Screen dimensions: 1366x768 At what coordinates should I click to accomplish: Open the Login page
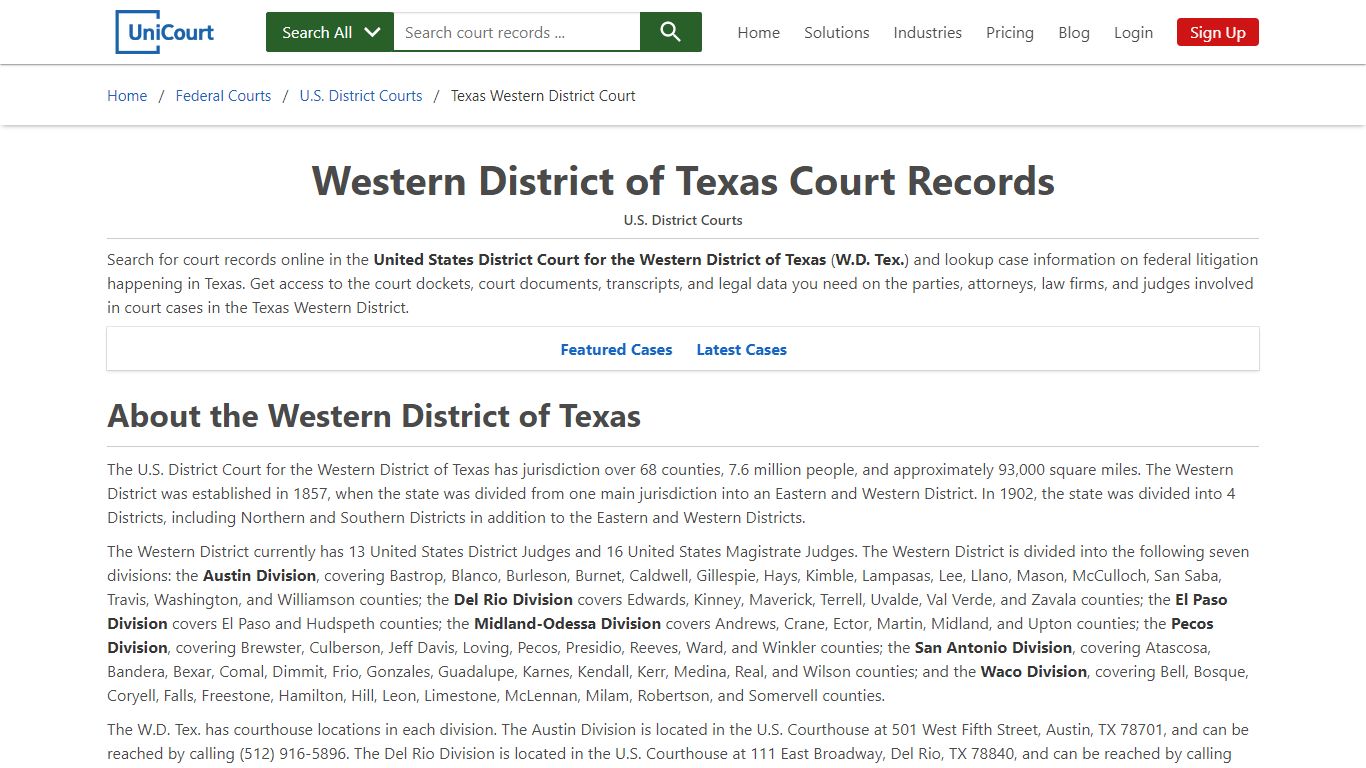[1133, 32]
